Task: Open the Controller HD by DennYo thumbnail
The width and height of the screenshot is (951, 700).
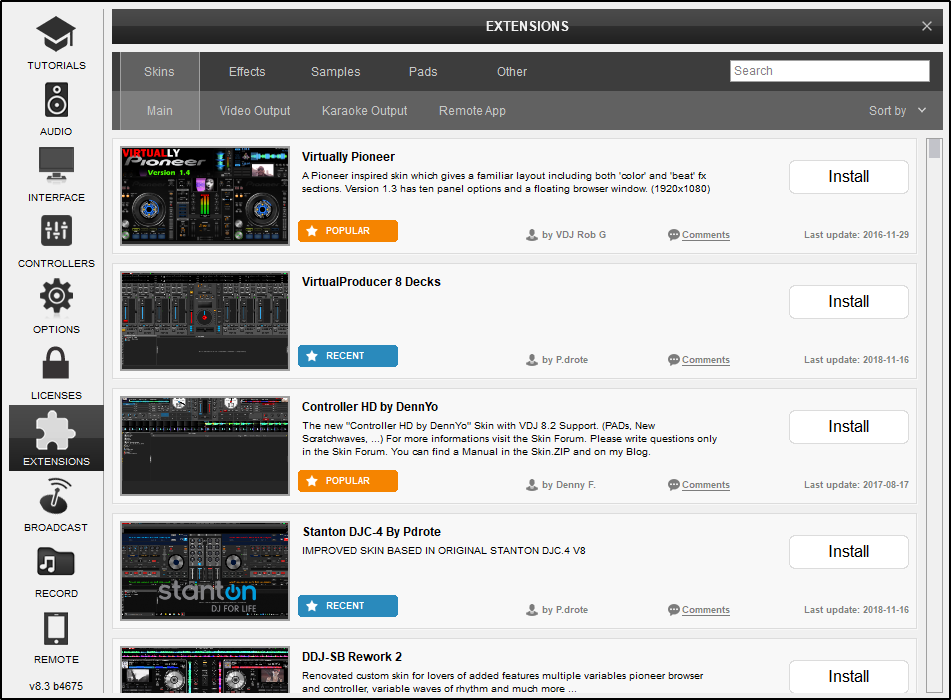Action: [205, 446]
